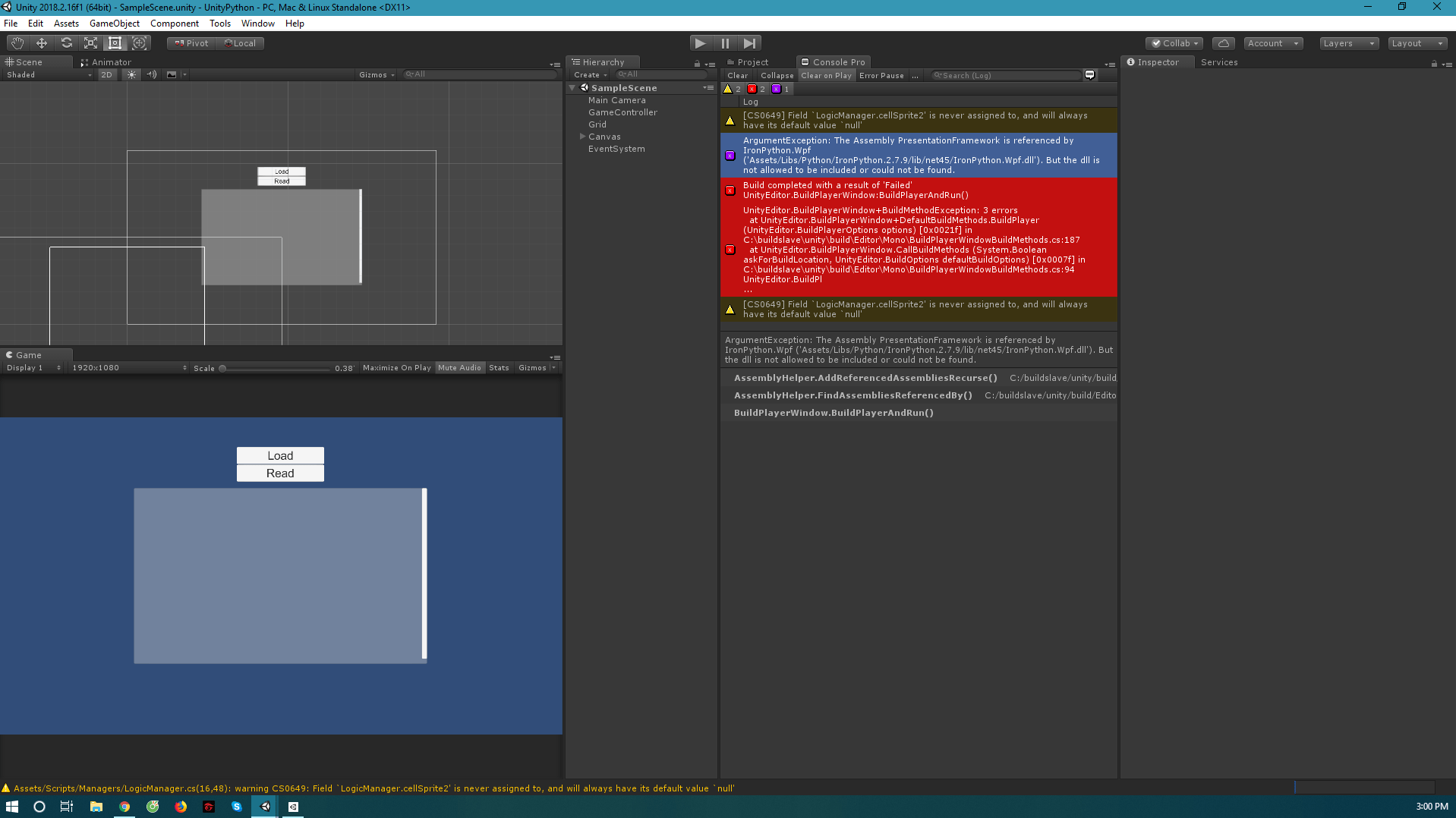
Task: Toggle Mute Audio in the Game view
Action: tap(459, 367)
